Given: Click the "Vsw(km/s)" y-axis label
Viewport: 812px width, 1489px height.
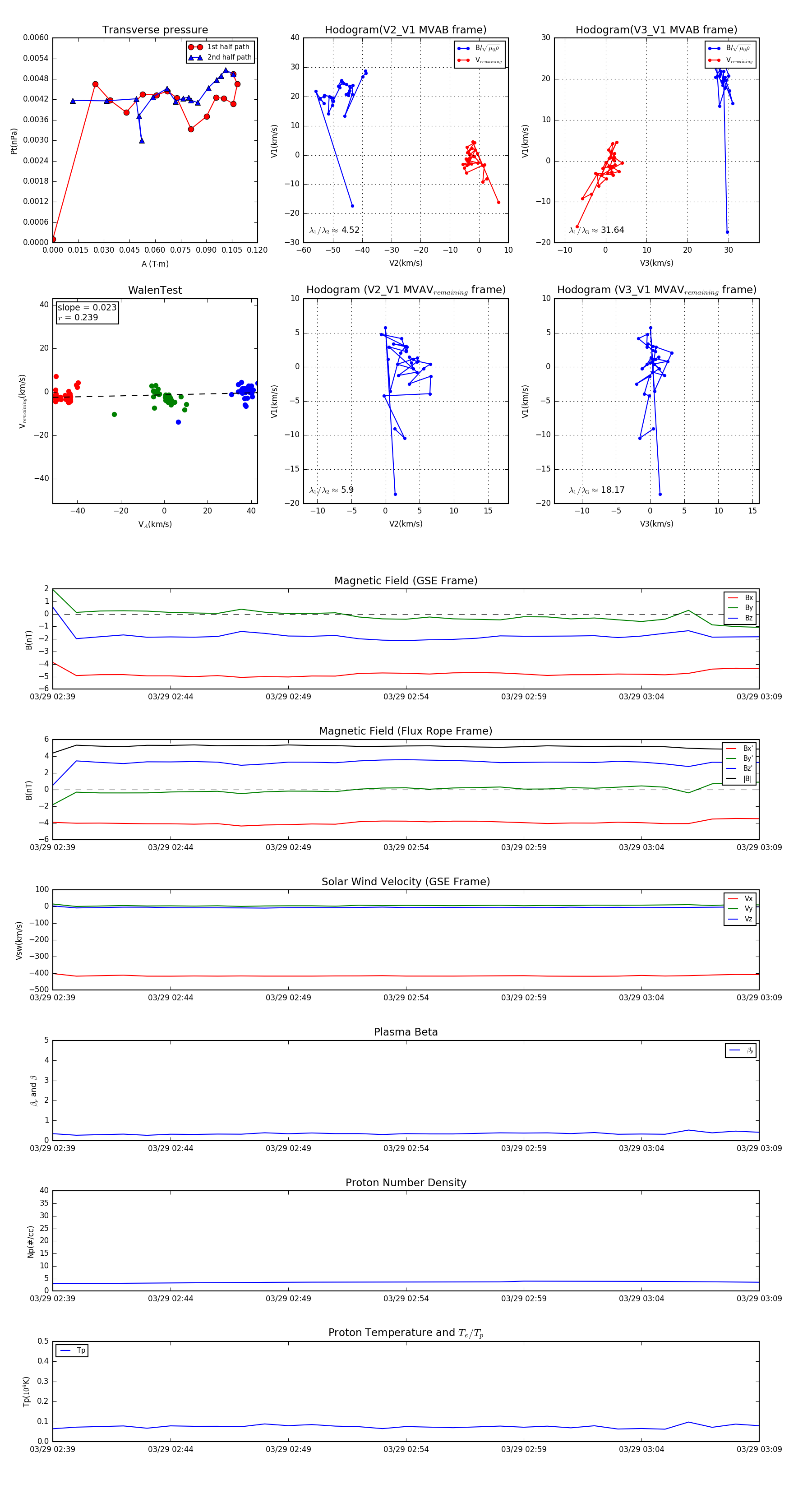Looking at the screenshot, I should tap(18, 940).
